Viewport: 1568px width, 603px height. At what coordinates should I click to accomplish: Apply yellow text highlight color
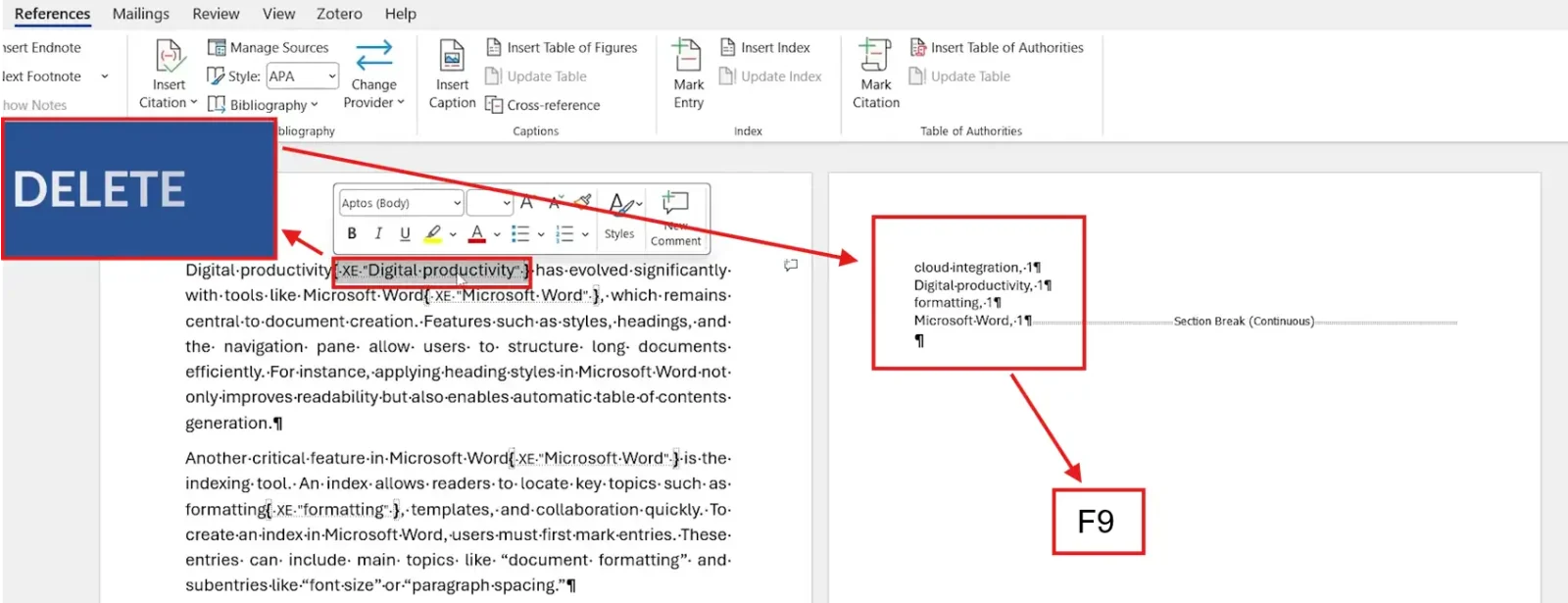pyautogui.click(x=432, y=233)
